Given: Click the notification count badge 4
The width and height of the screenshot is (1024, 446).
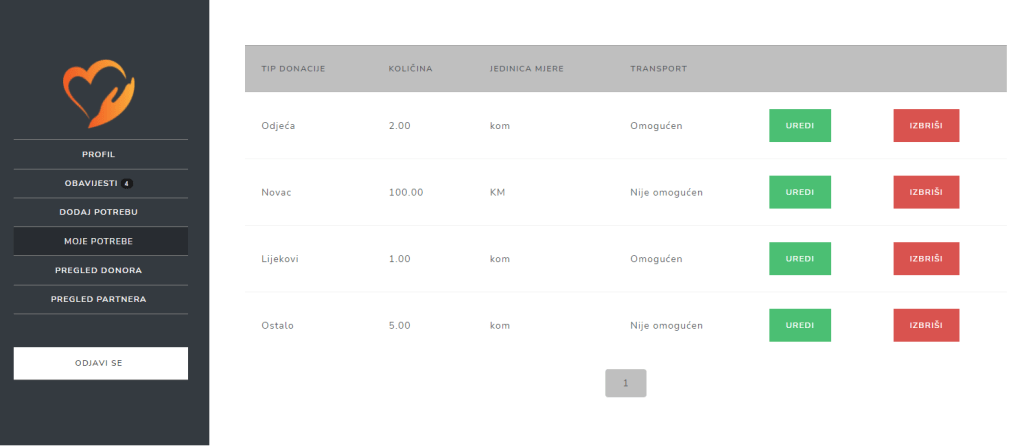Looking at the screenshot, I should click(127, 184).
